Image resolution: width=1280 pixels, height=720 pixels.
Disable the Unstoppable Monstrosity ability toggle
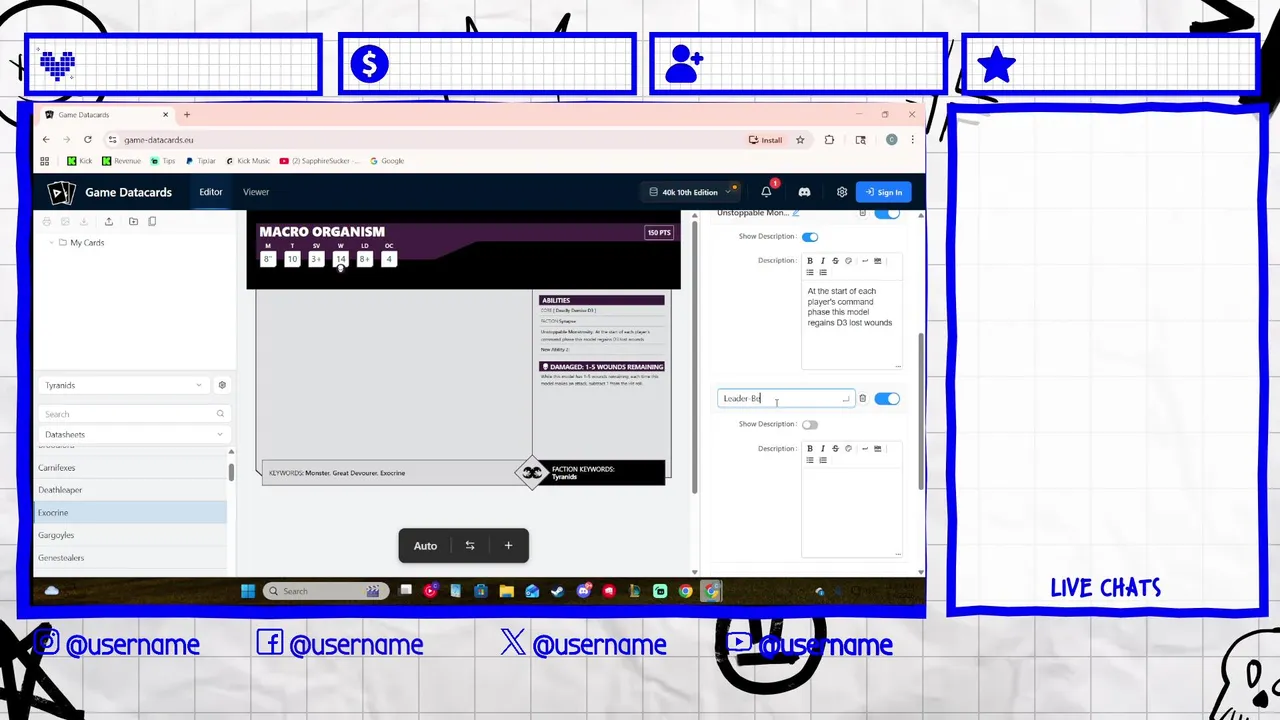(887, 213)
